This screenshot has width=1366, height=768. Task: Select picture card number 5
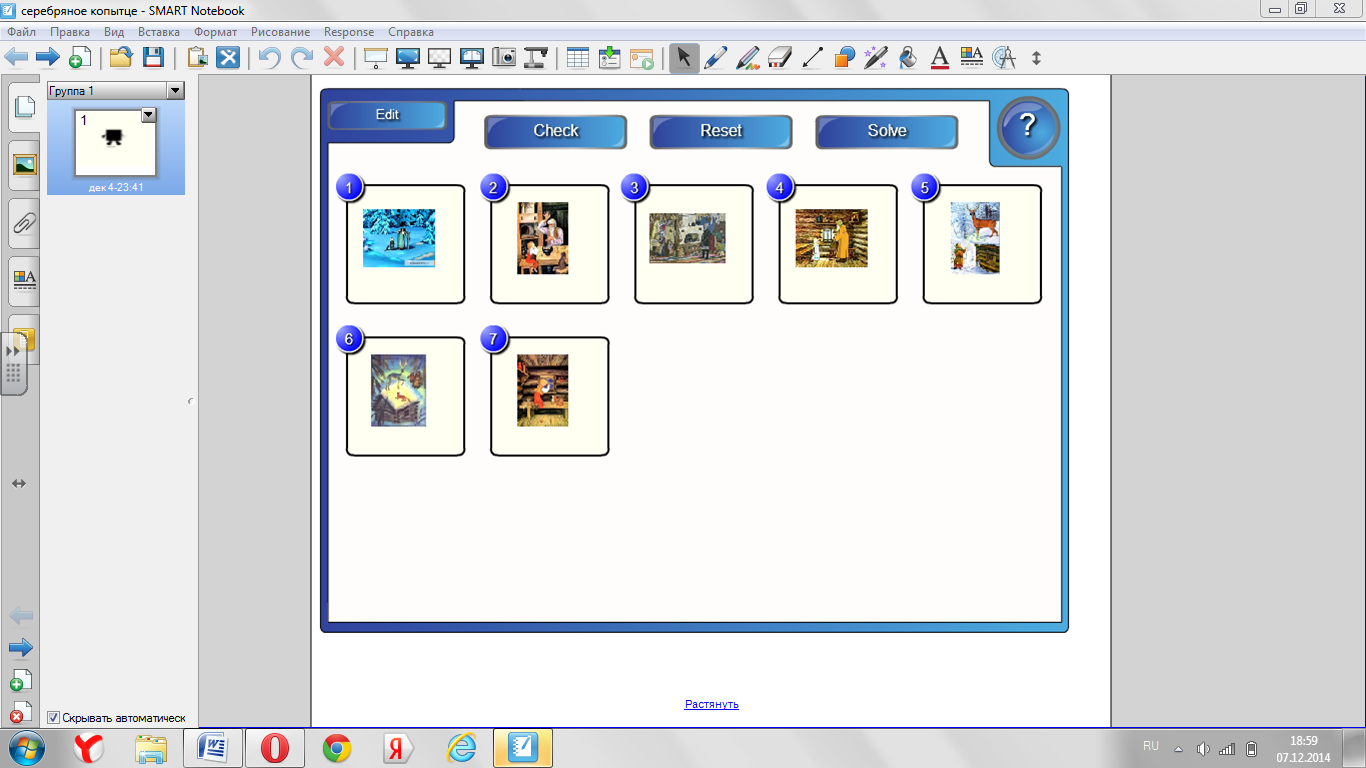pyautogui.click(x=981, y=243)
